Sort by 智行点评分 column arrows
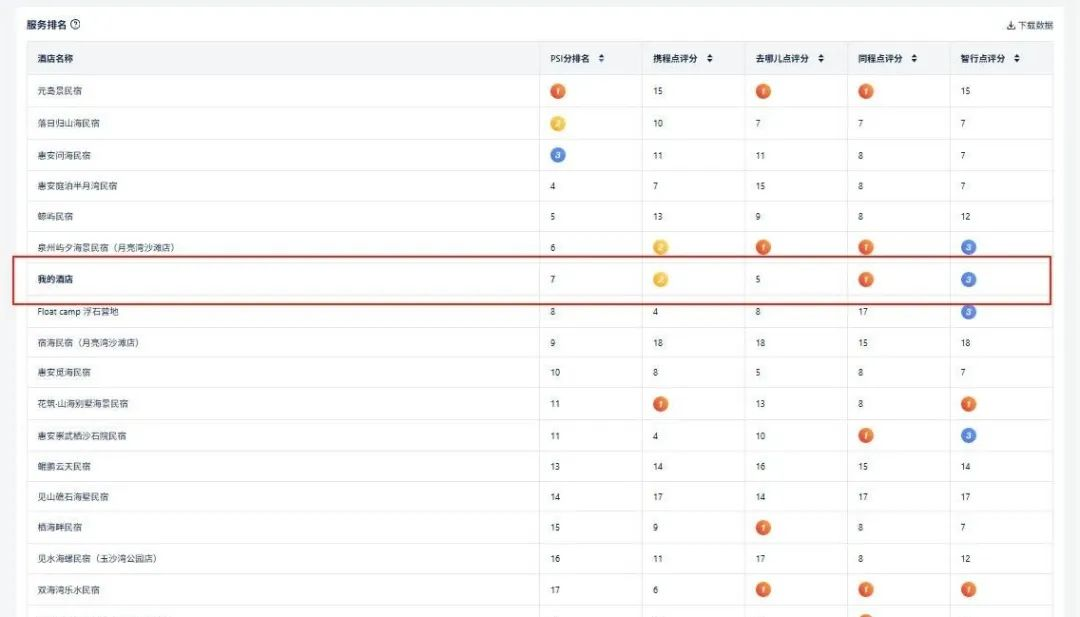1080x617 pixels. point(1016,59)
